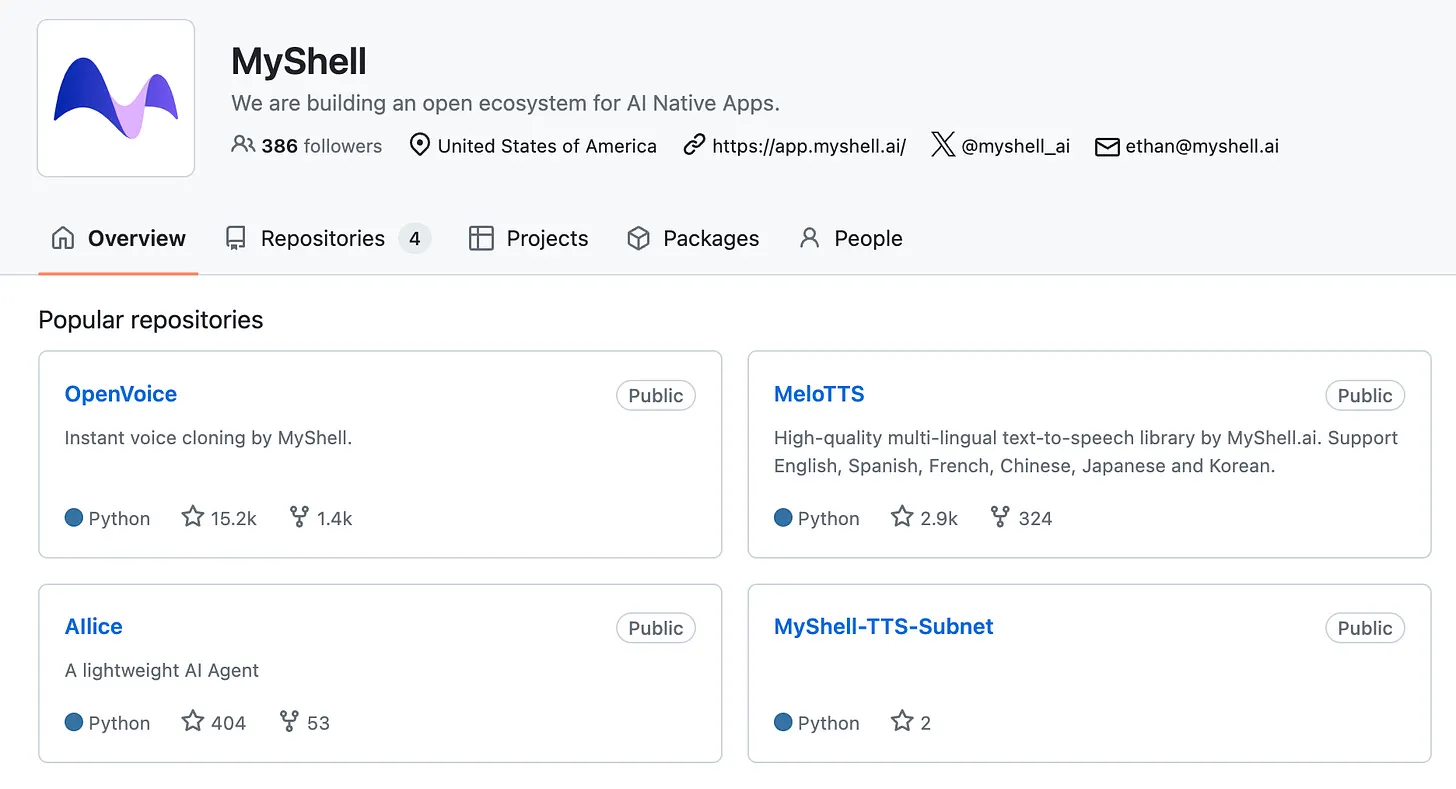Screen dimensions: 1456x789
Task: Visit the app.myshell.ai website link
Action: (x=808, y=146)
